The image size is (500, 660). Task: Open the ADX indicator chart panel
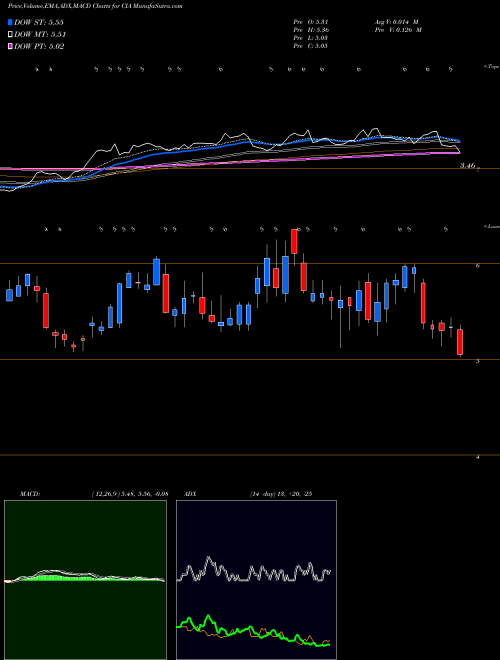pyautogui.click(x=256, y=580)
